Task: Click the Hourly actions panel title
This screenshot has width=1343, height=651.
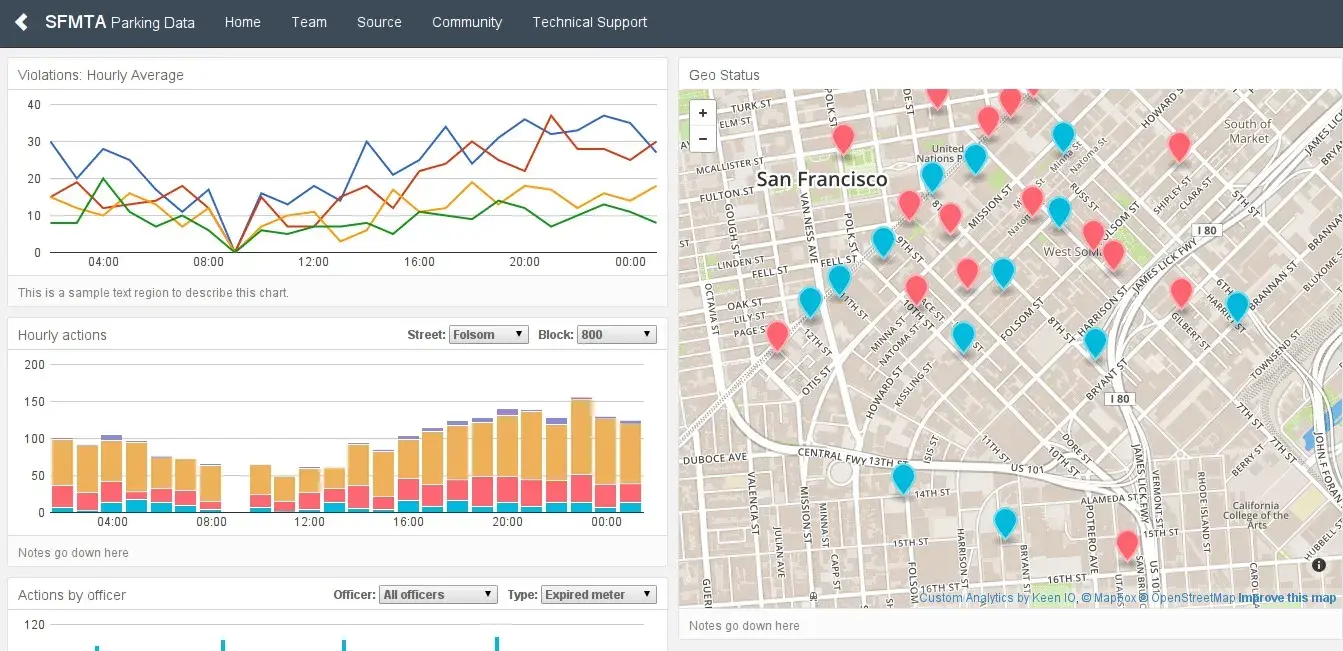Action: (x=62, y=335)
